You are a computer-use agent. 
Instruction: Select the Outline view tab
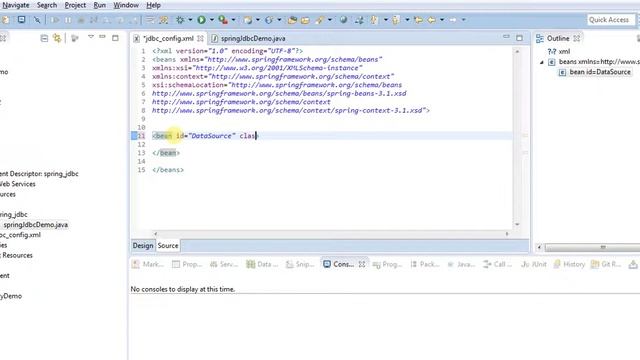[558, 38]
